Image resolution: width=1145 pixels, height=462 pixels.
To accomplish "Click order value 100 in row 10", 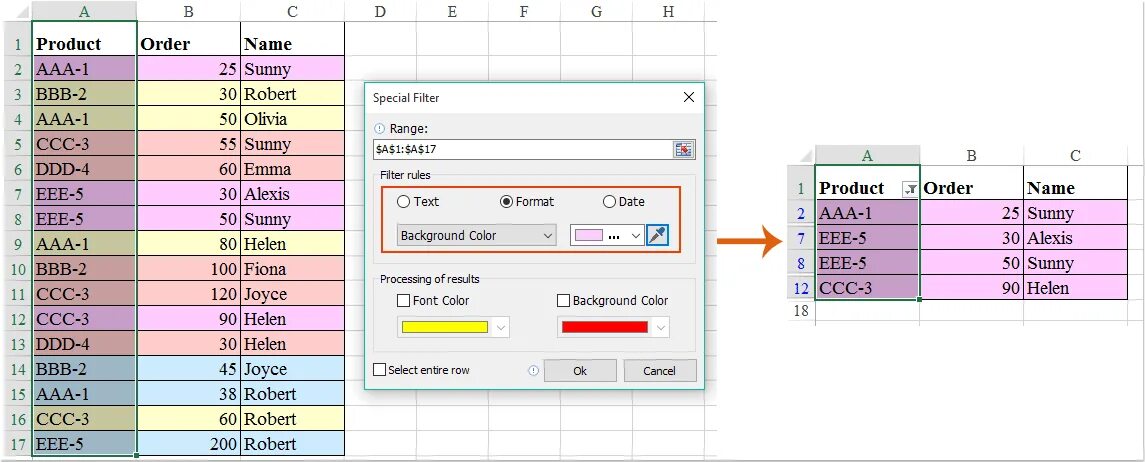I will click(189, 269).
